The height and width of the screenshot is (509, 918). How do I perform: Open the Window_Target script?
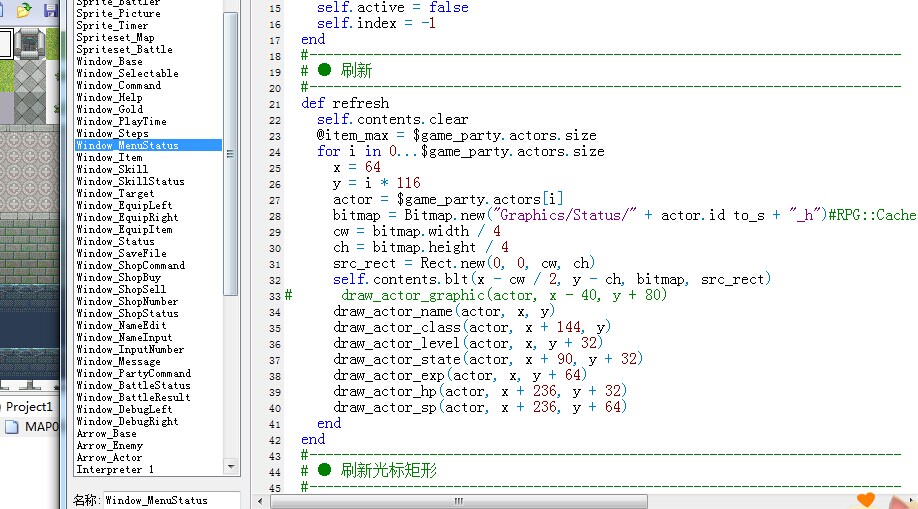(x=115, y=193)
